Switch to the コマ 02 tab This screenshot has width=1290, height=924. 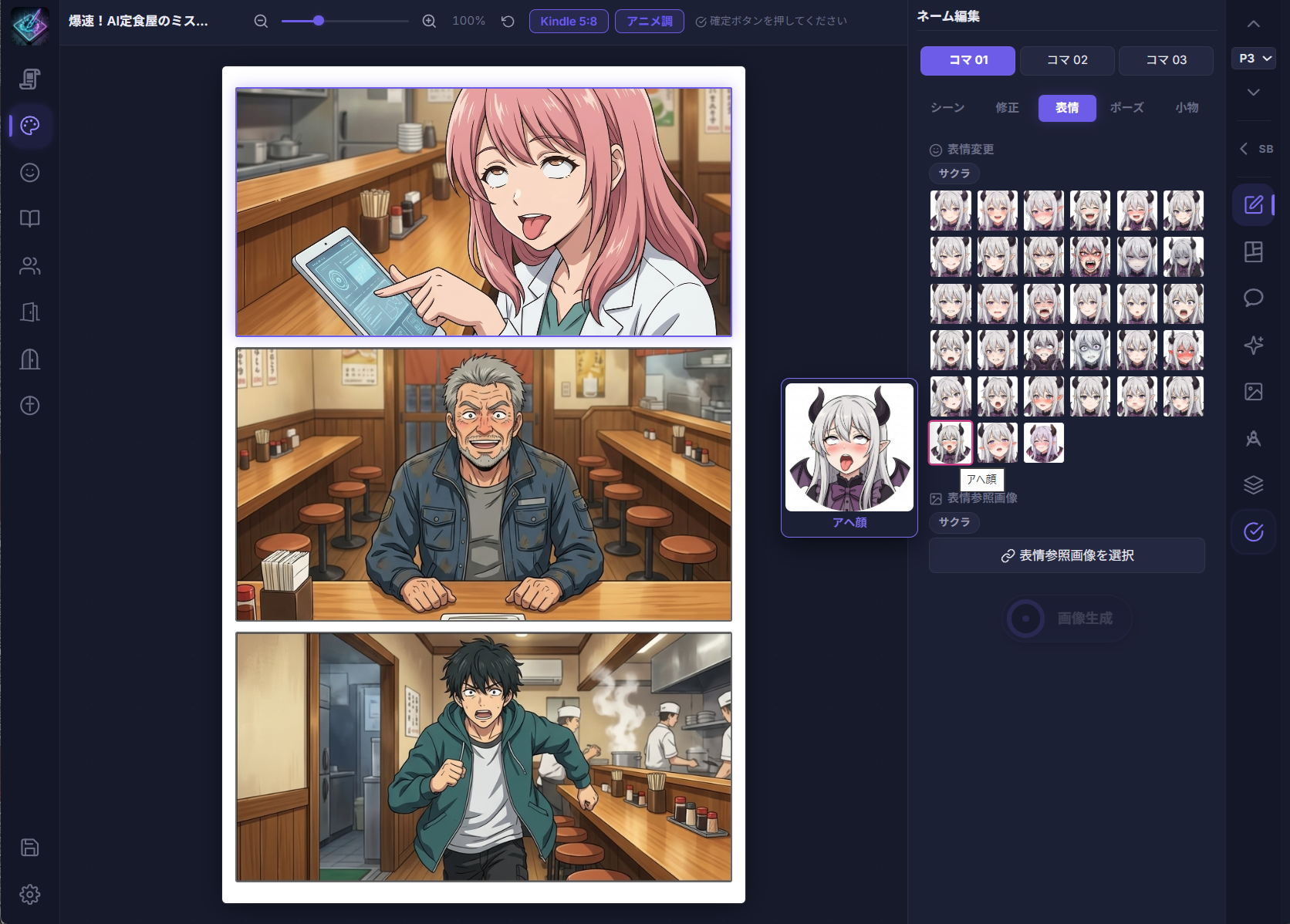click(x=1067, y=60)
